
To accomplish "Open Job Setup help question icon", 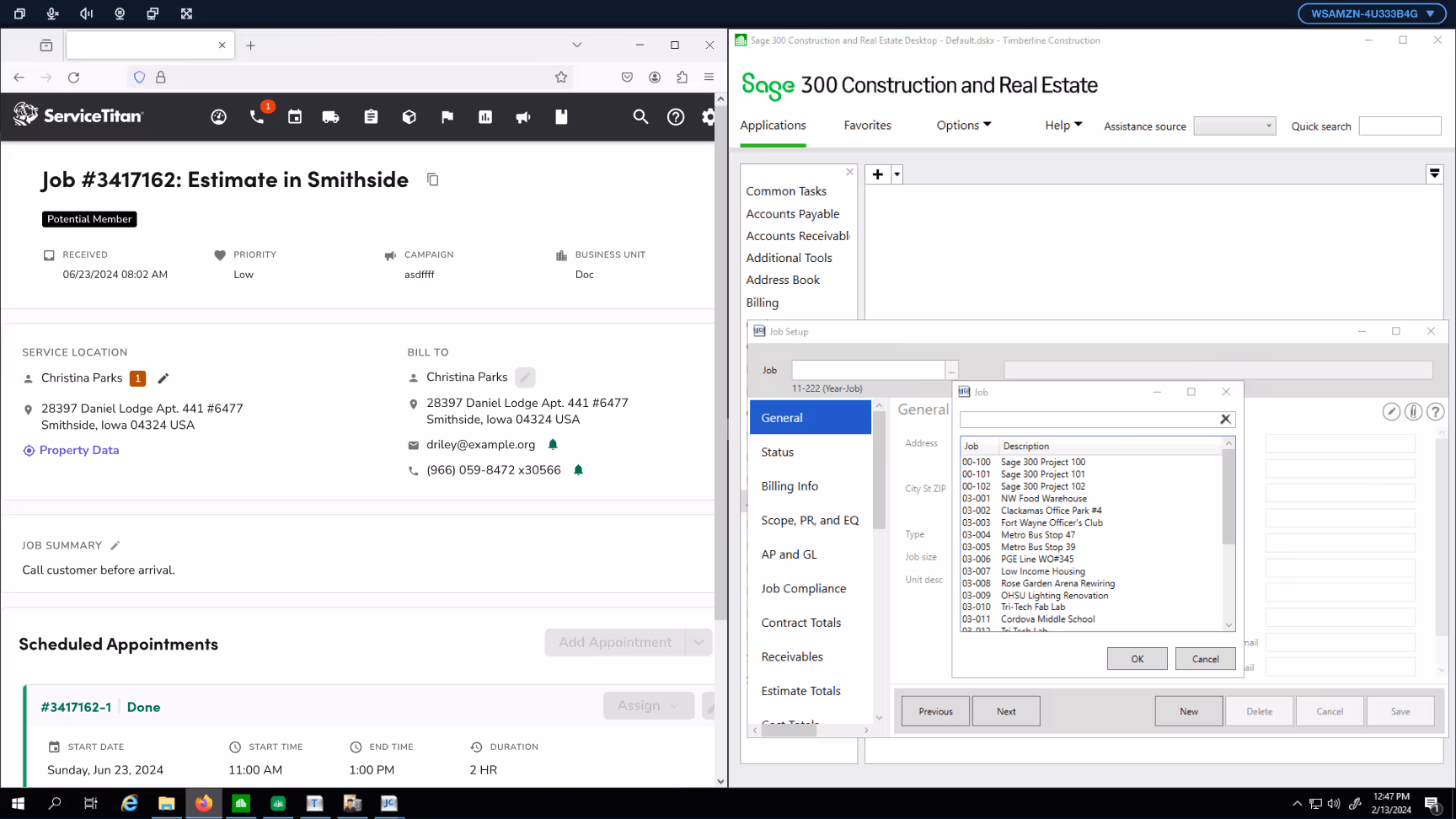I will (x=1436, y=411).
